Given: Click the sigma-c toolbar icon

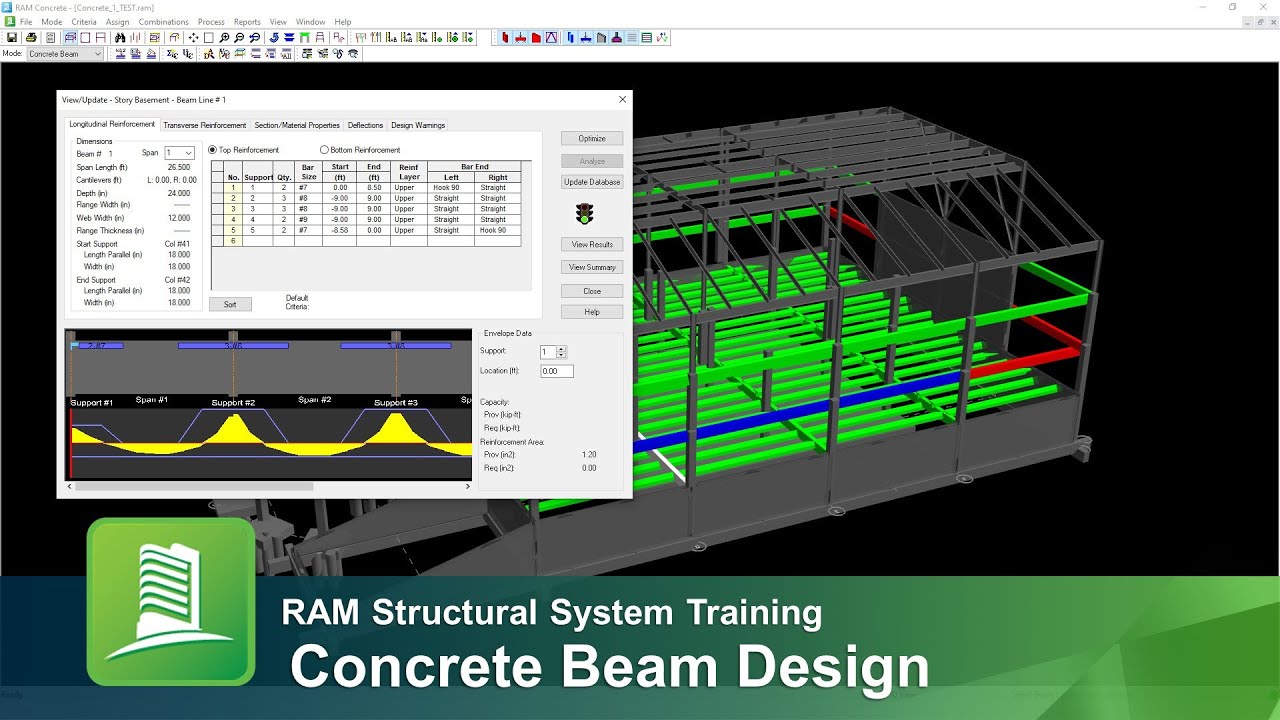Looking at the screenshot, I should pyautogui.click(x=172, y=54).
